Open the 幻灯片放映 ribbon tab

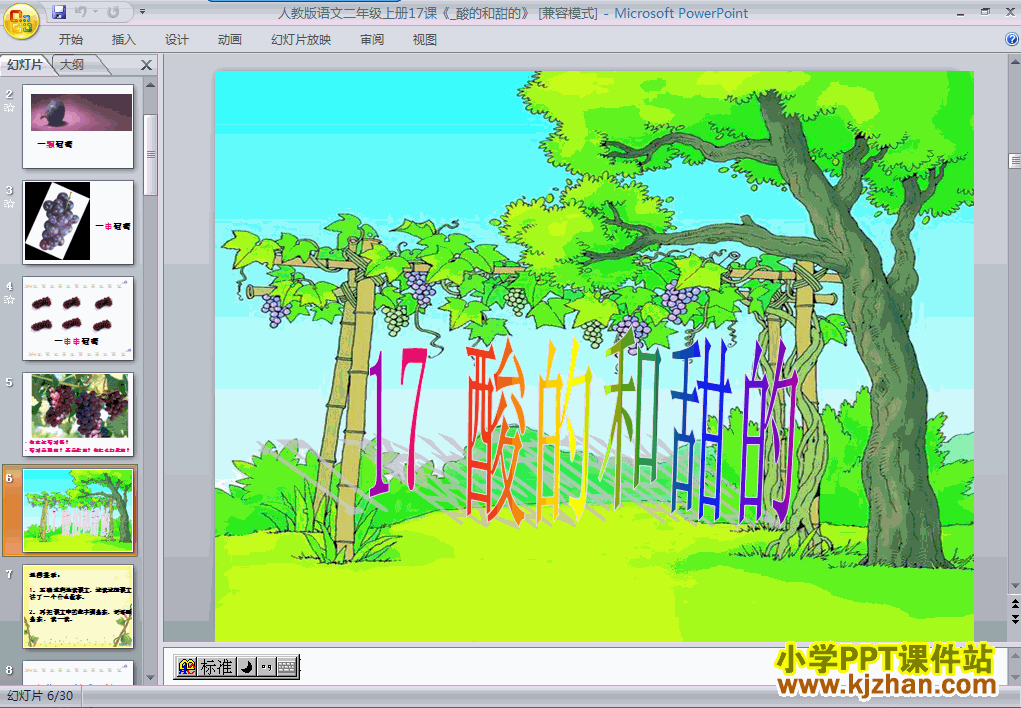pyautogui.click(x=301, y=40)
